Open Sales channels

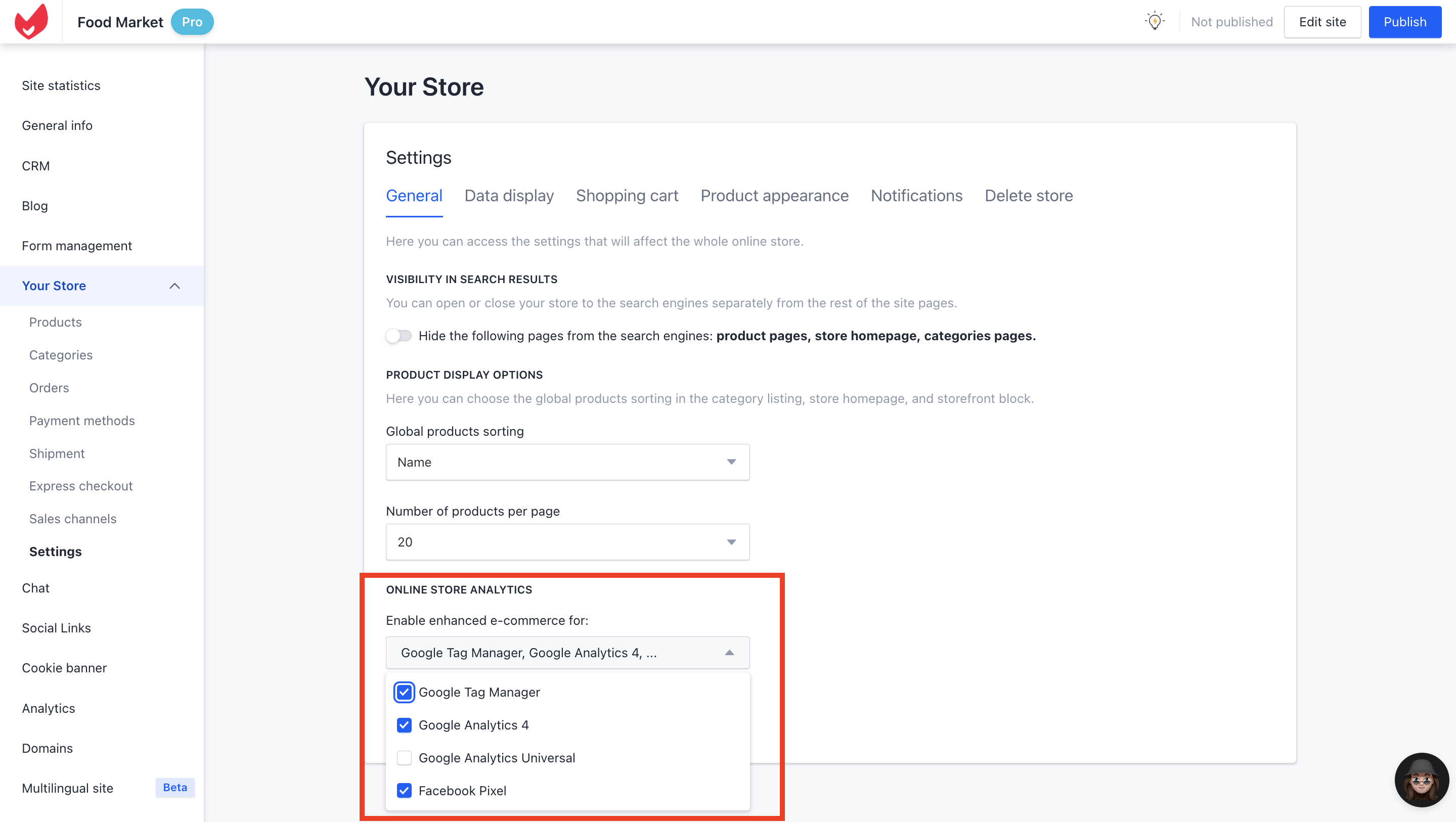[x=73, y=519]
